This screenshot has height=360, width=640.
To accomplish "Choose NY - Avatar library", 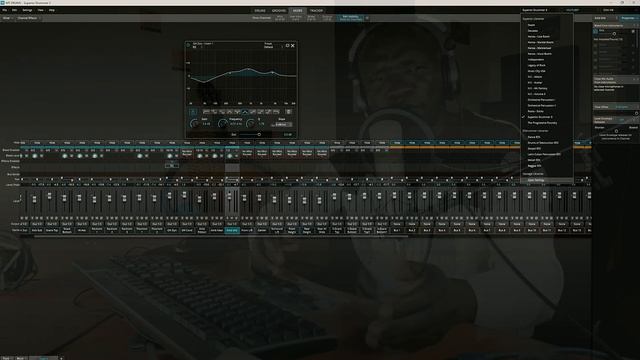I will pos(535,82).
